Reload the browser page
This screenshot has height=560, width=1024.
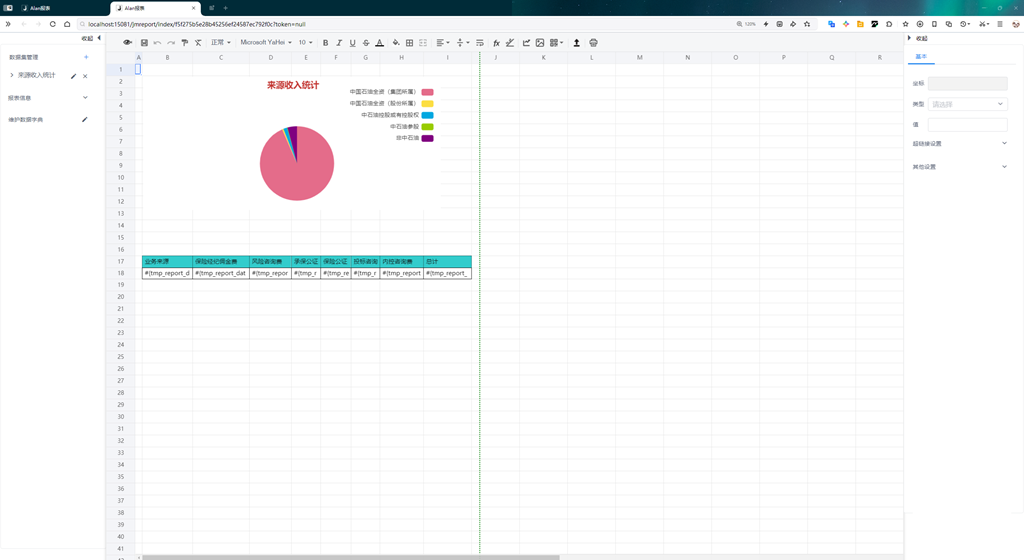click(53, 24)
